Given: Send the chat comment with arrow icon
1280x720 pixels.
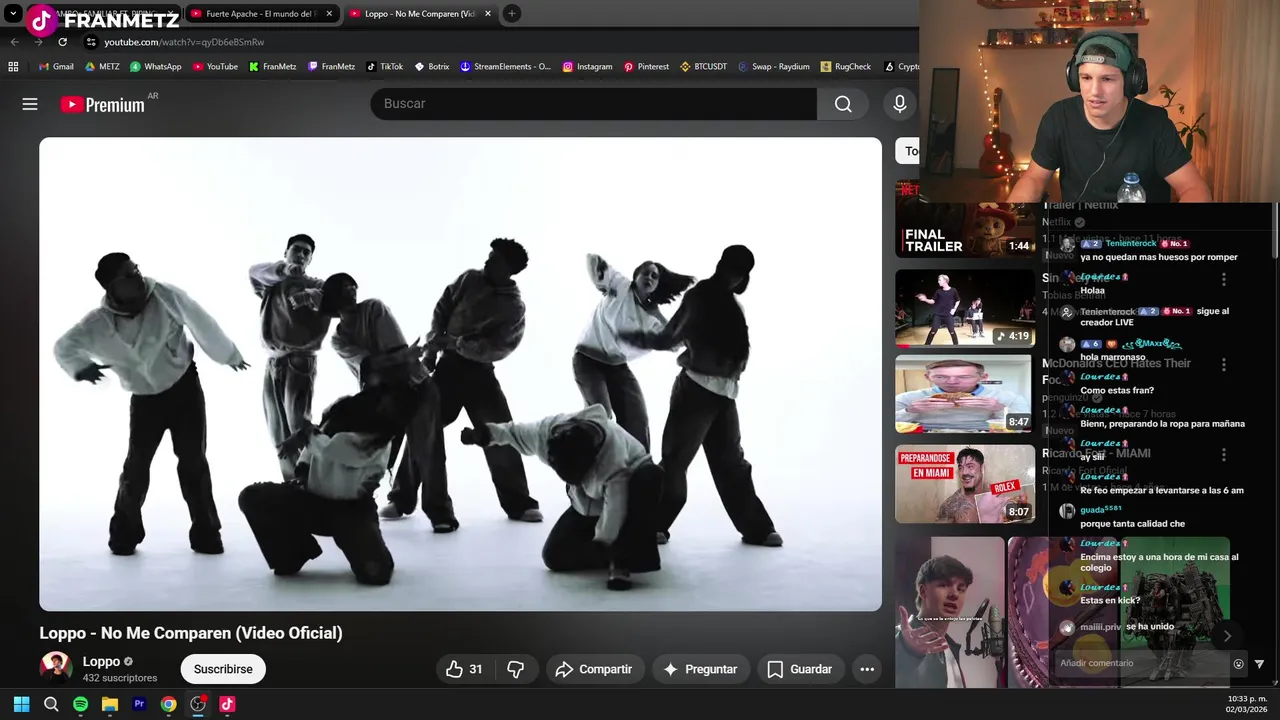Looking at the screenshot, I should (1259, 664).
